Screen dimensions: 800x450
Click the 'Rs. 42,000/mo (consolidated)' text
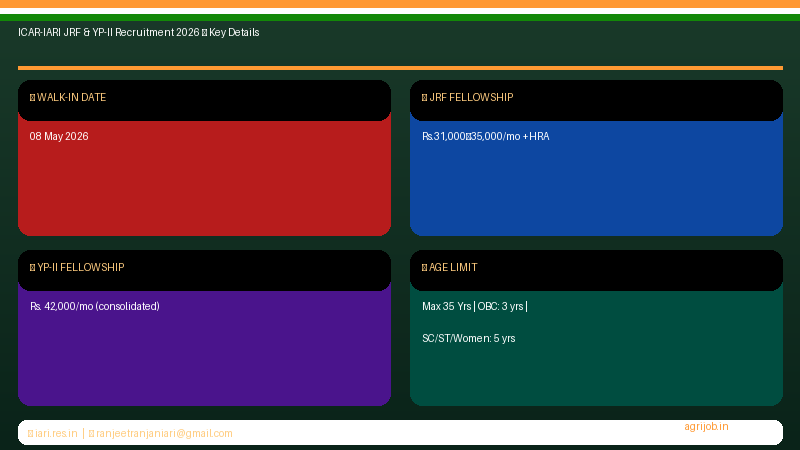coord(95,306)
